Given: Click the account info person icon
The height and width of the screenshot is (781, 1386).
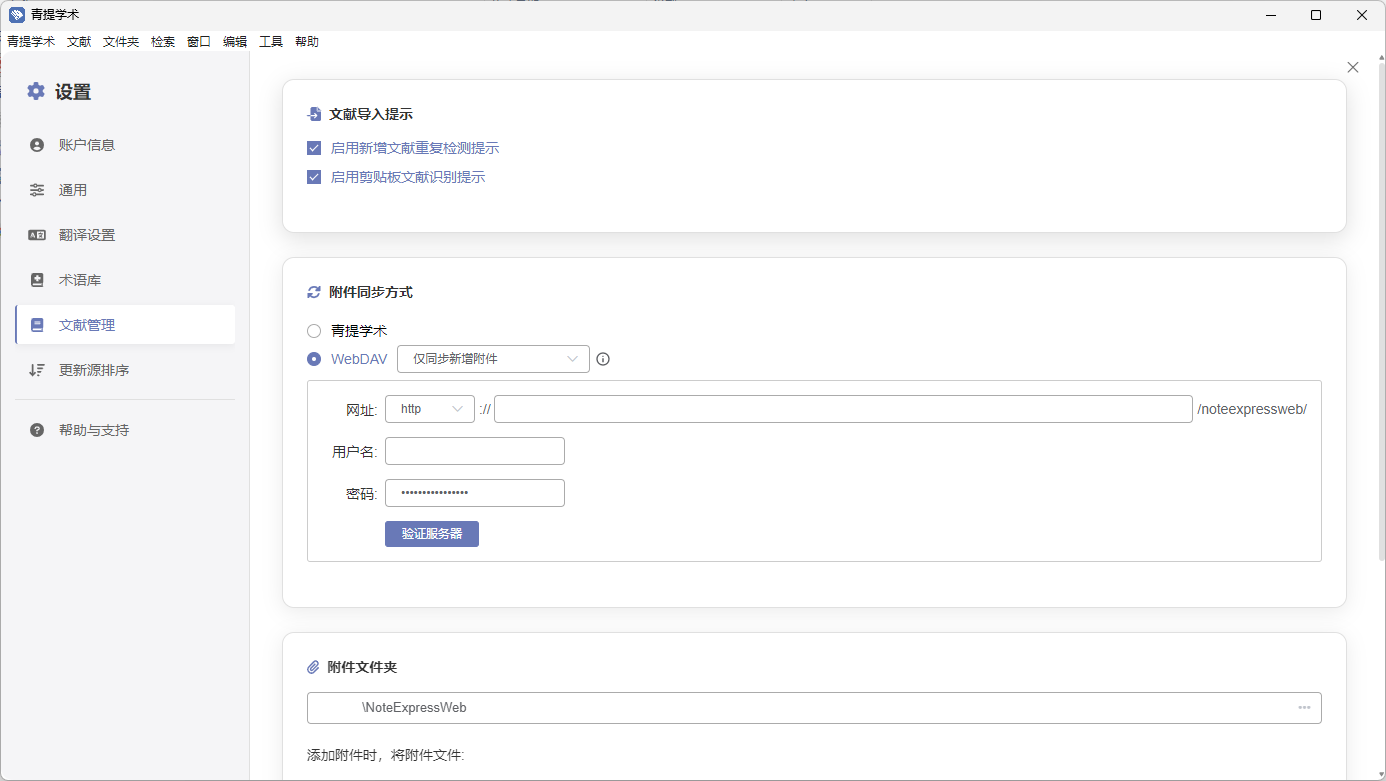Looking at the screenshot, I should [x=37, y=145].
